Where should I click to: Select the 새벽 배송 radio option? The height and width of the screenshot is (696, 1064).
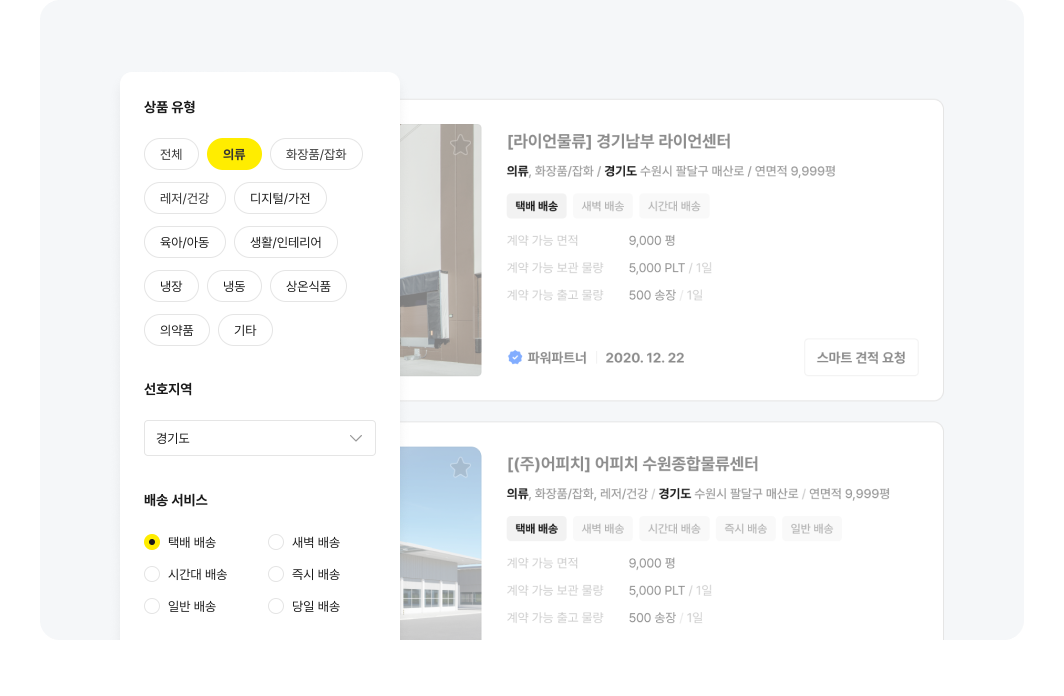coord(276,542)
